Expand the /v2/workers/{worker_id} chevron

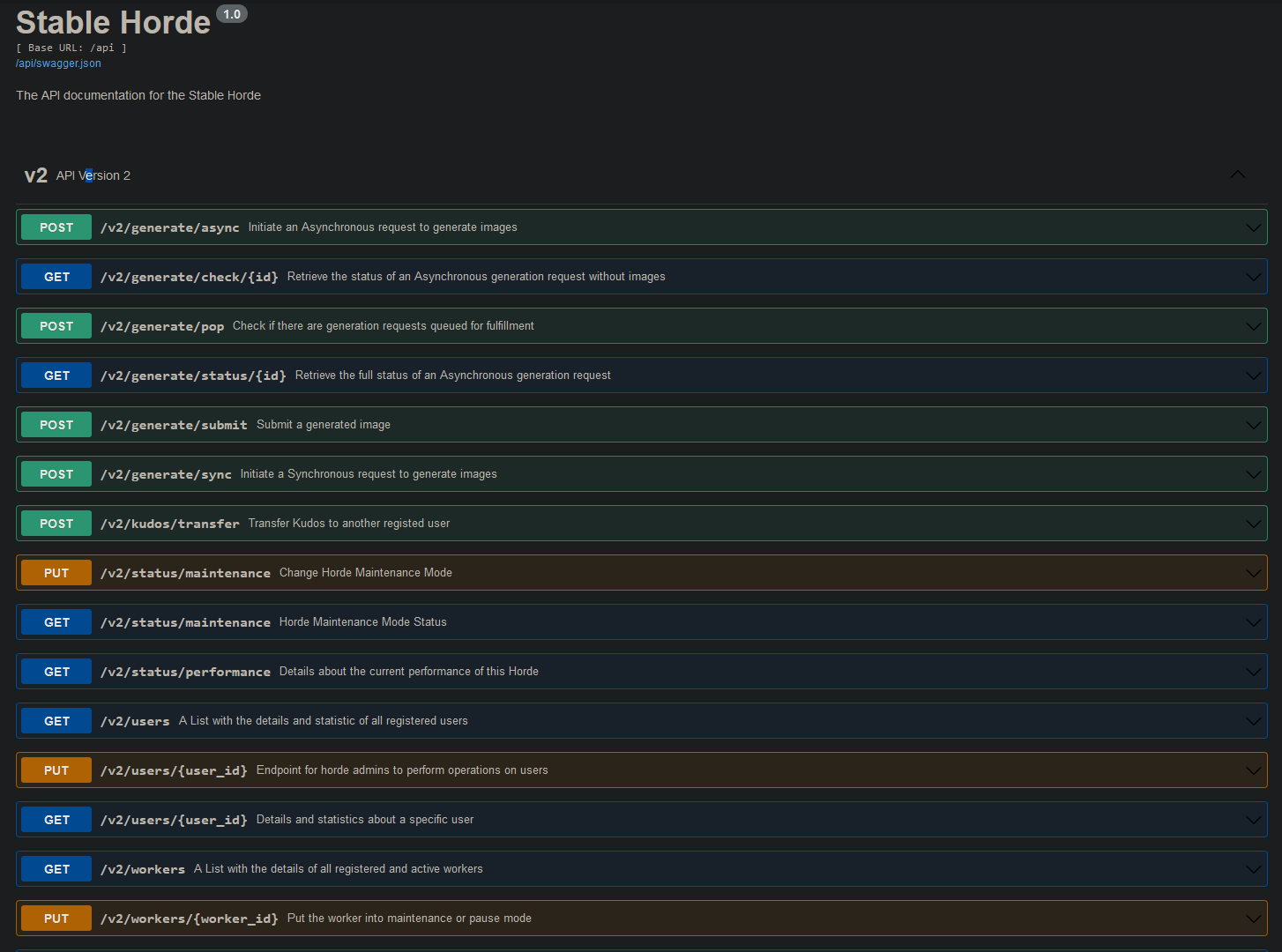point(1253,919)
